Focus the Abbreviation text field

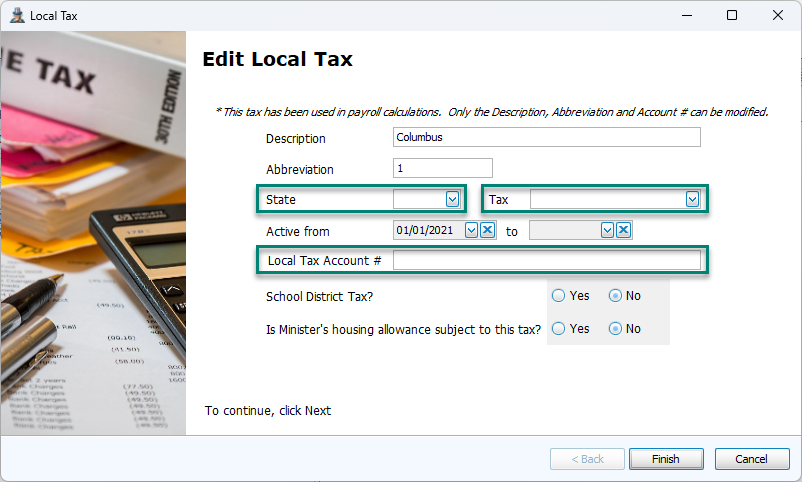[x=442, y=168]
